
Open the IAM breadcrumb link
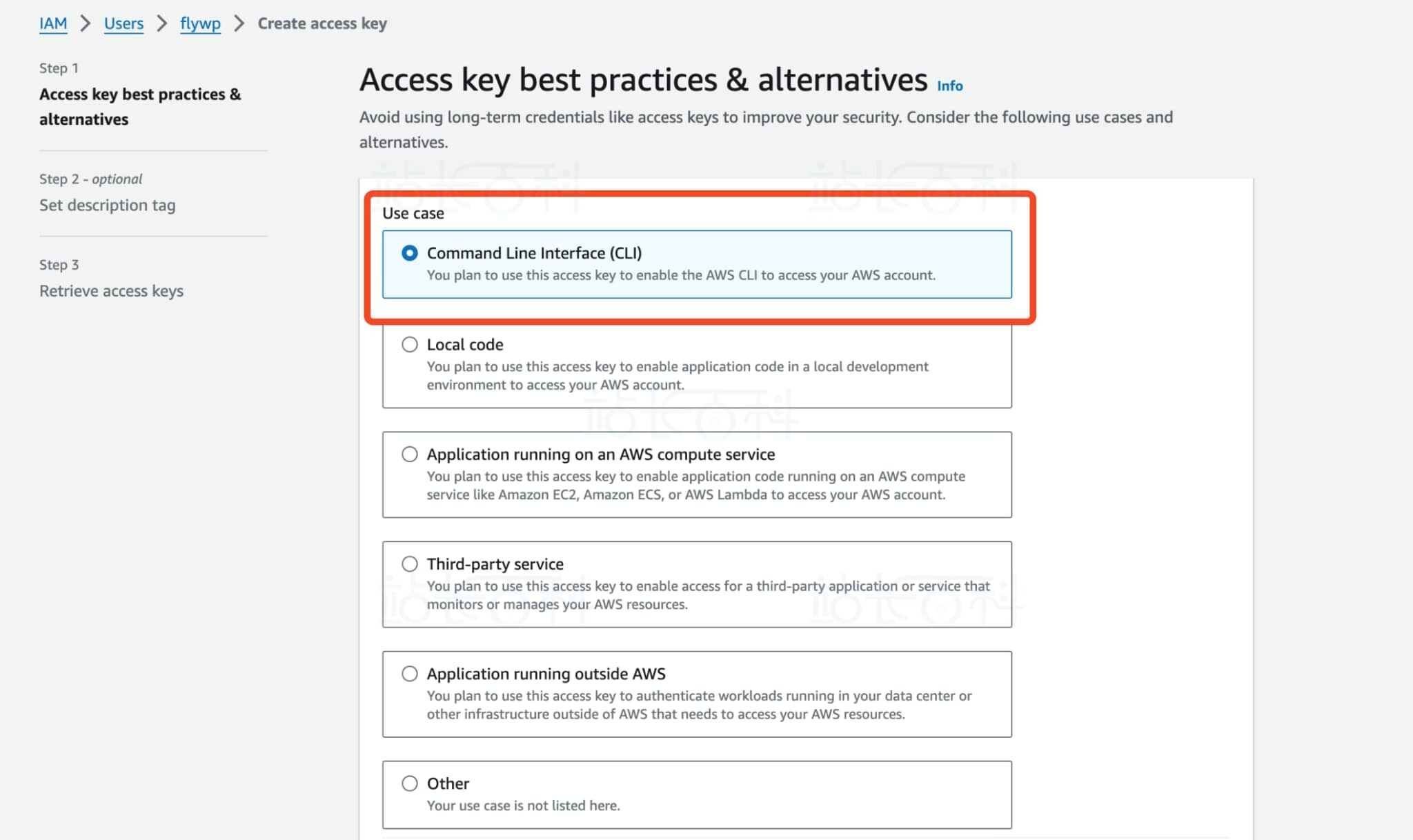pyautogui.click(x=53, y=23)
